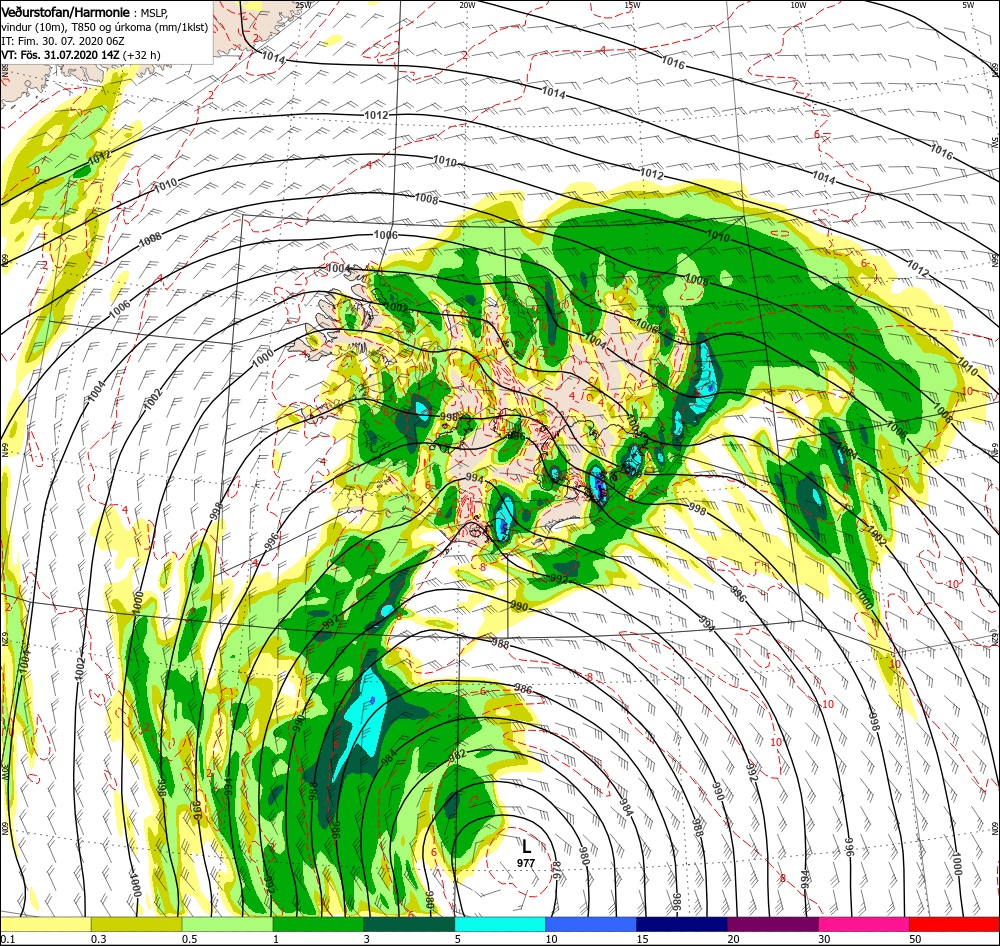This screenshot has width=1000, height=946.
Task: Click the 'VT: Fös. 31.07.2020 14Z' valid time
Action: tap(61, 55)
